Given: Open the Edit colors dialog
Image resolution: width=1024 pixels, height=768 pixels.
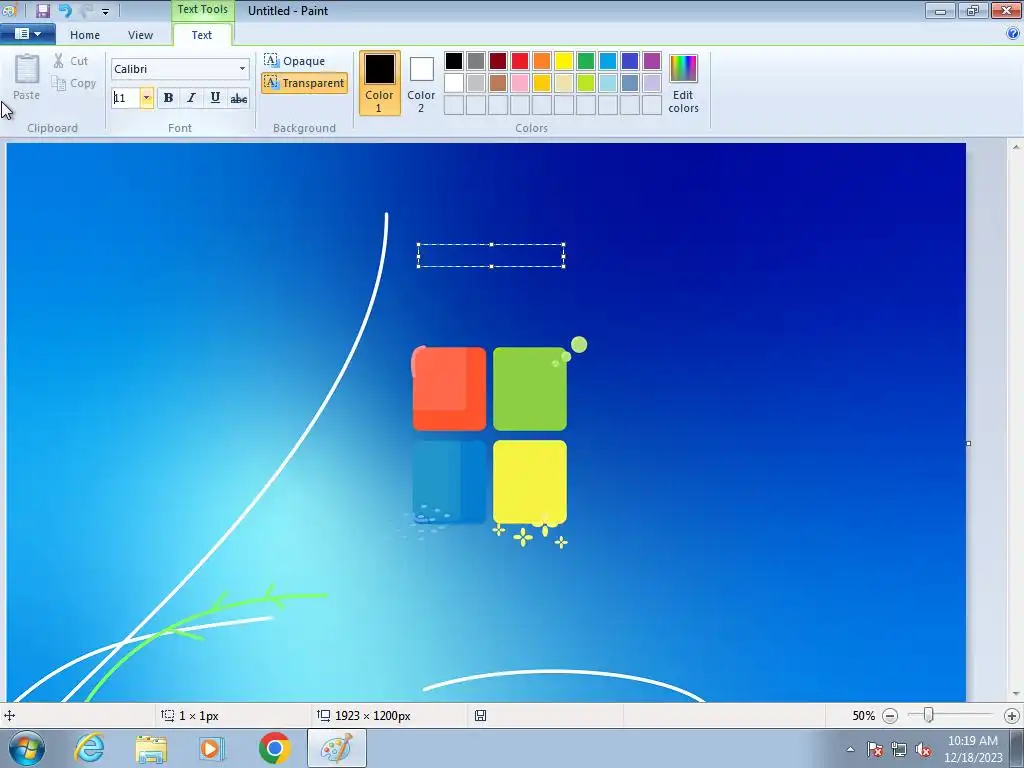Looking at the screenshot, I should coord(683,83).
